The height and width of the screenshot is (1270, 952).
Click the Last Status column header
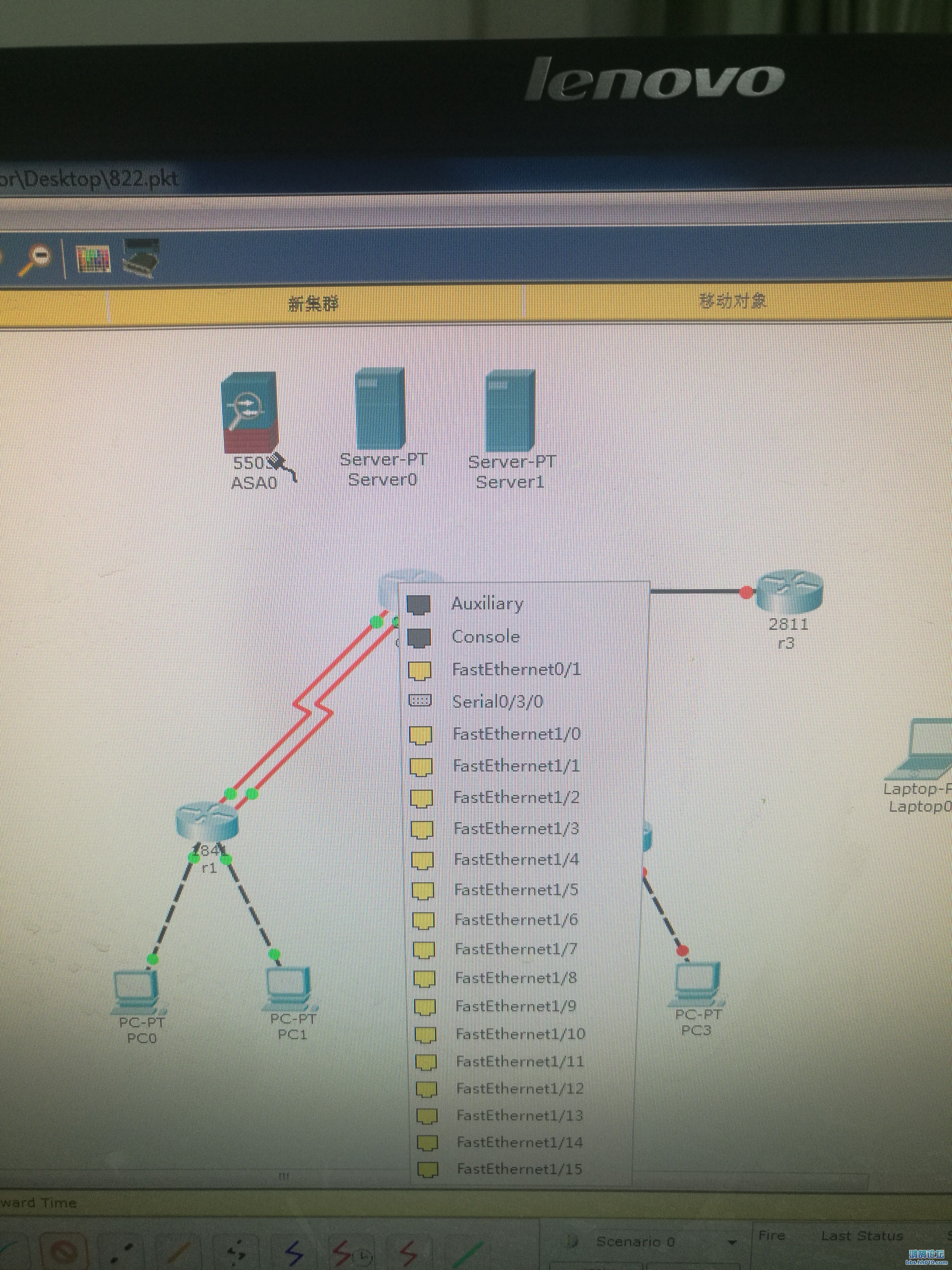coord(862,1236)
